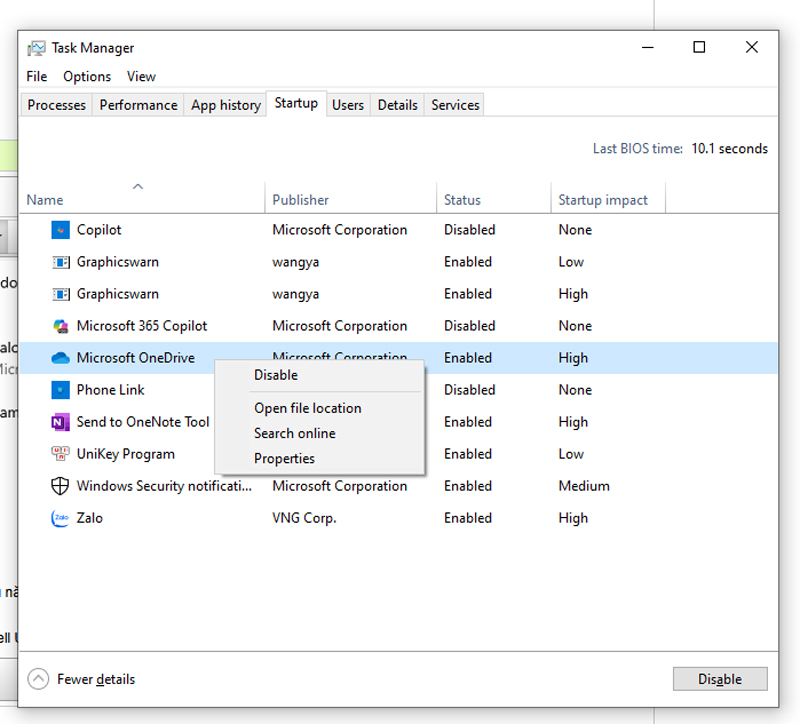Click the Zalo app icon
800x724 pixels.
60,518
